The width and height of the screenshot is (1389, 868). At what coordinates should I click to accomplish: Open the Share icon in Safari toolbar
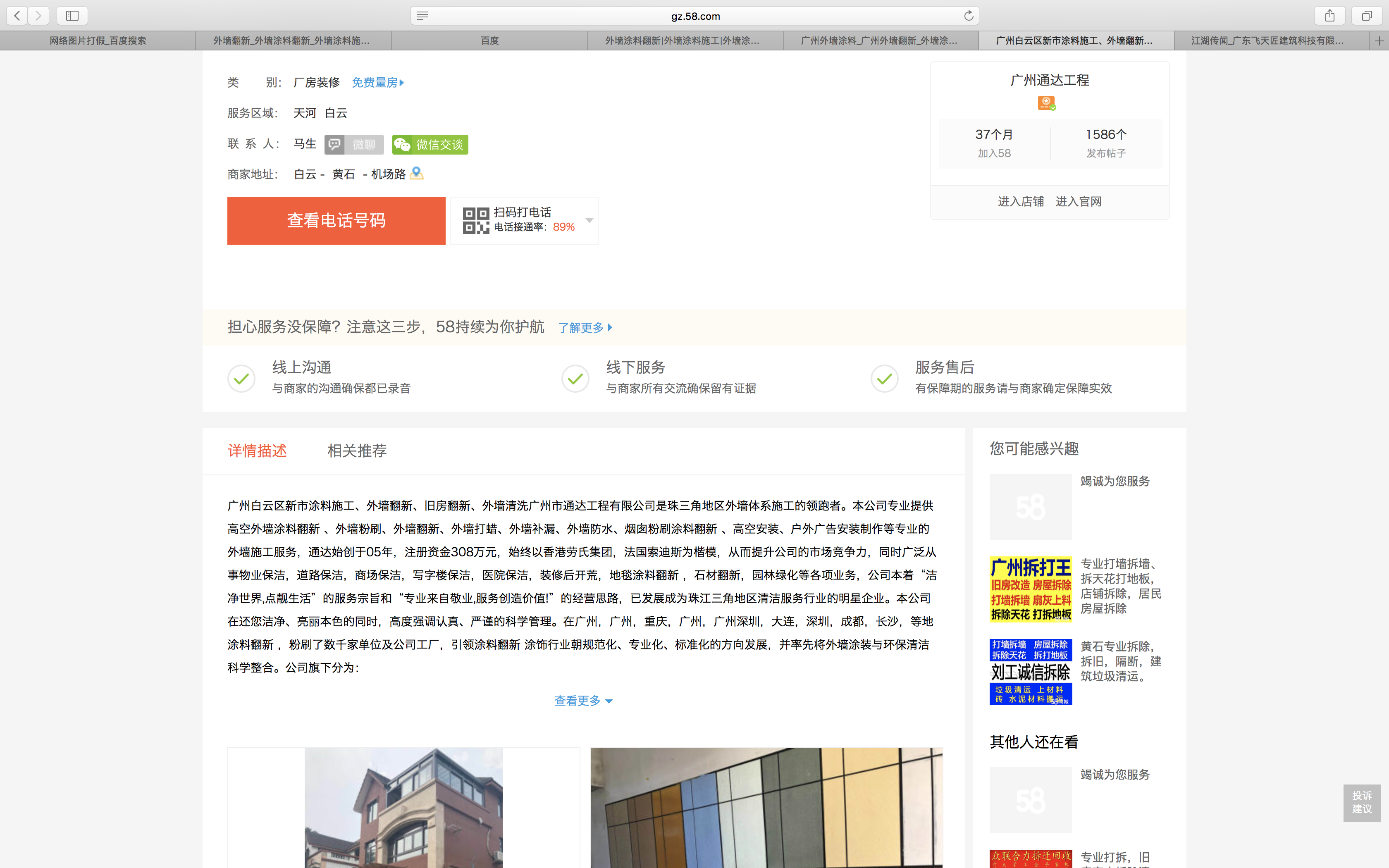click(x=1330, y=16)
